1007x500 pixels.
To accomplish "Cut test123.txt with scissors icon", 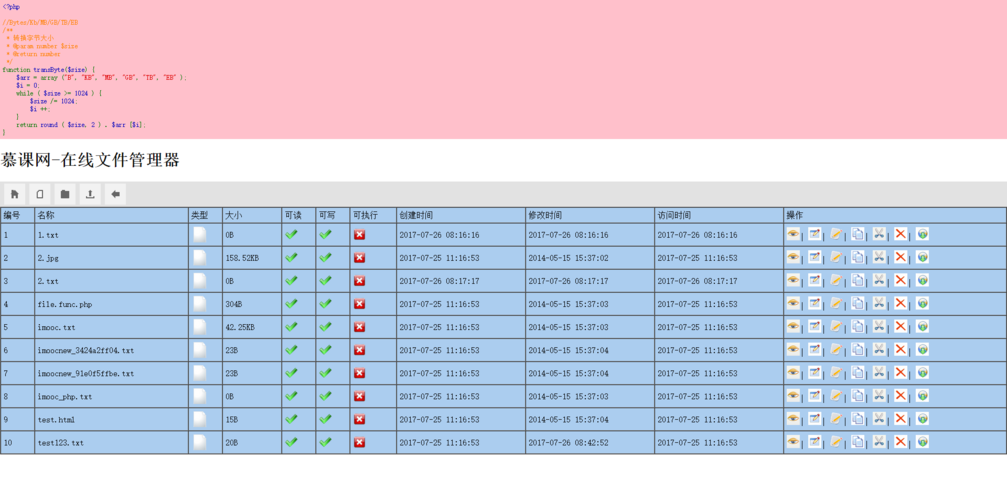I will 879,442.
